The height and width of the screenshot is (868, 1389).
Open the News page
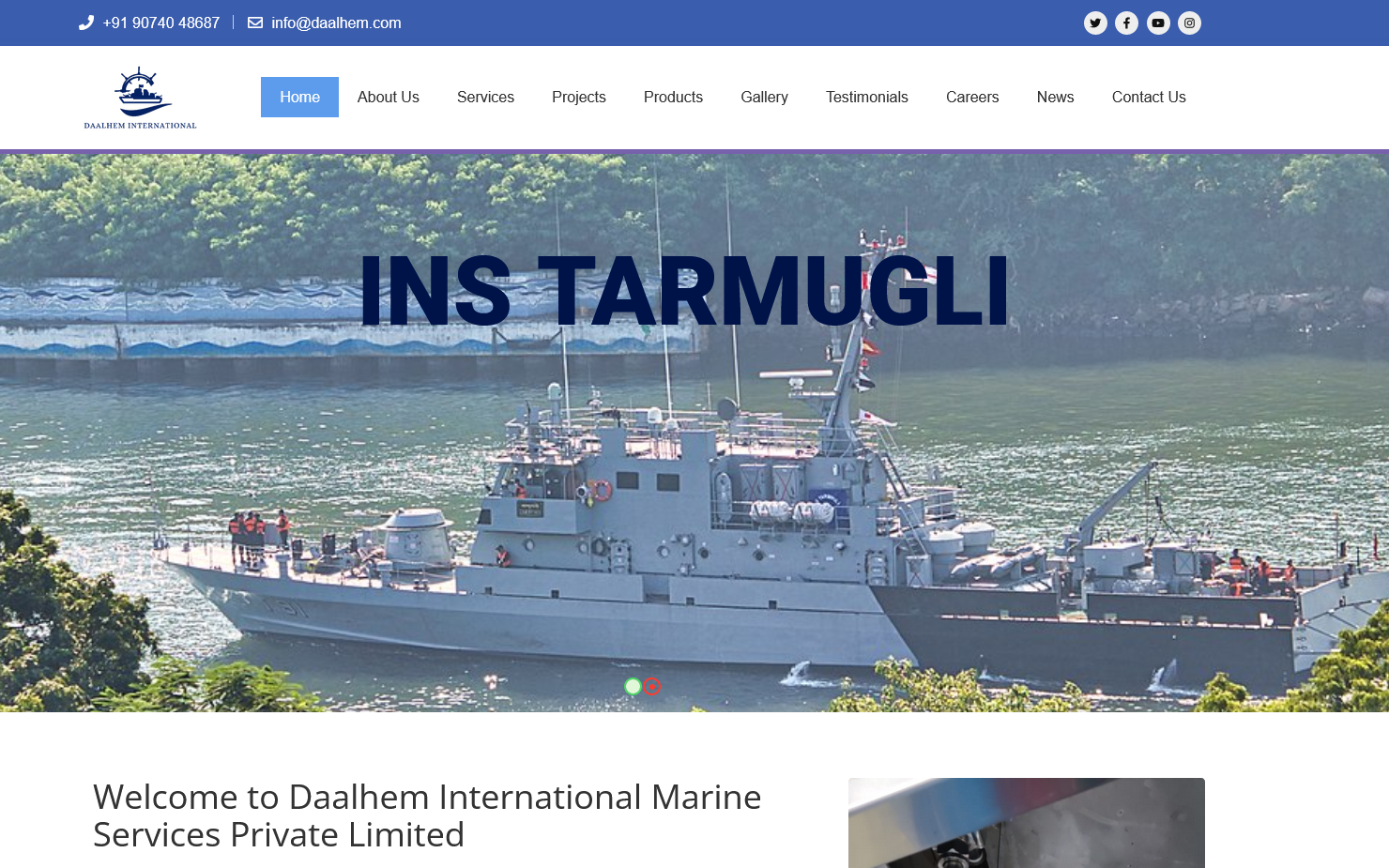click(x=1055, y=97)
